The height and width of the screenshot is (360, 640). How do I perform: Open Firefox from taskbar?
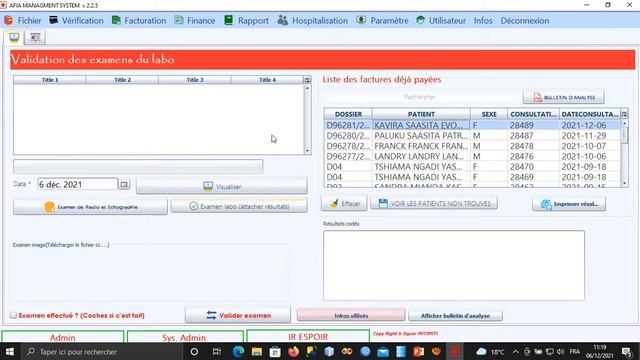click(x=293, y=351)
